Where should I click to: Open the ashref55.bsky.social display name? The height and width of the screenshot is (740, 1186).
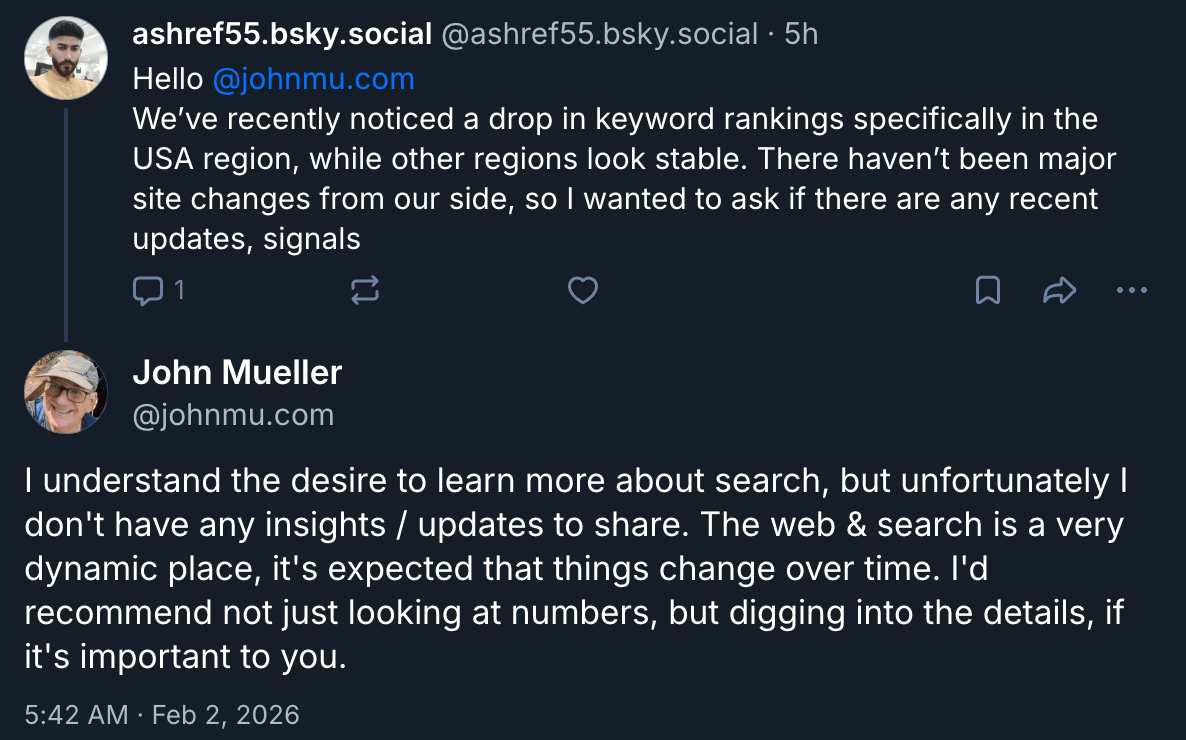[281, 34]
